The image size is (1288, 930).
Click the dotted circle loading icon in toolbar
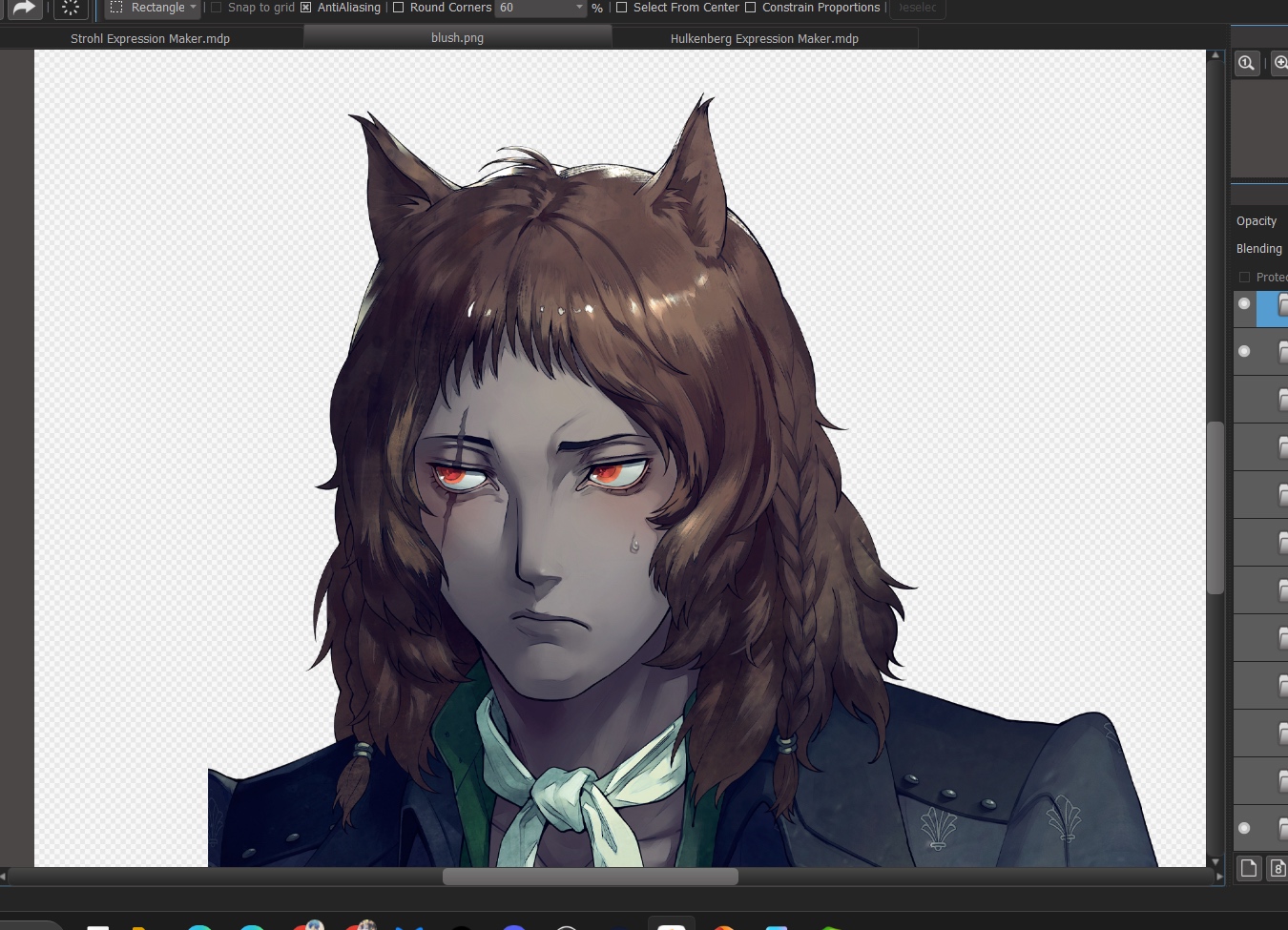click(x=71, y=8)
